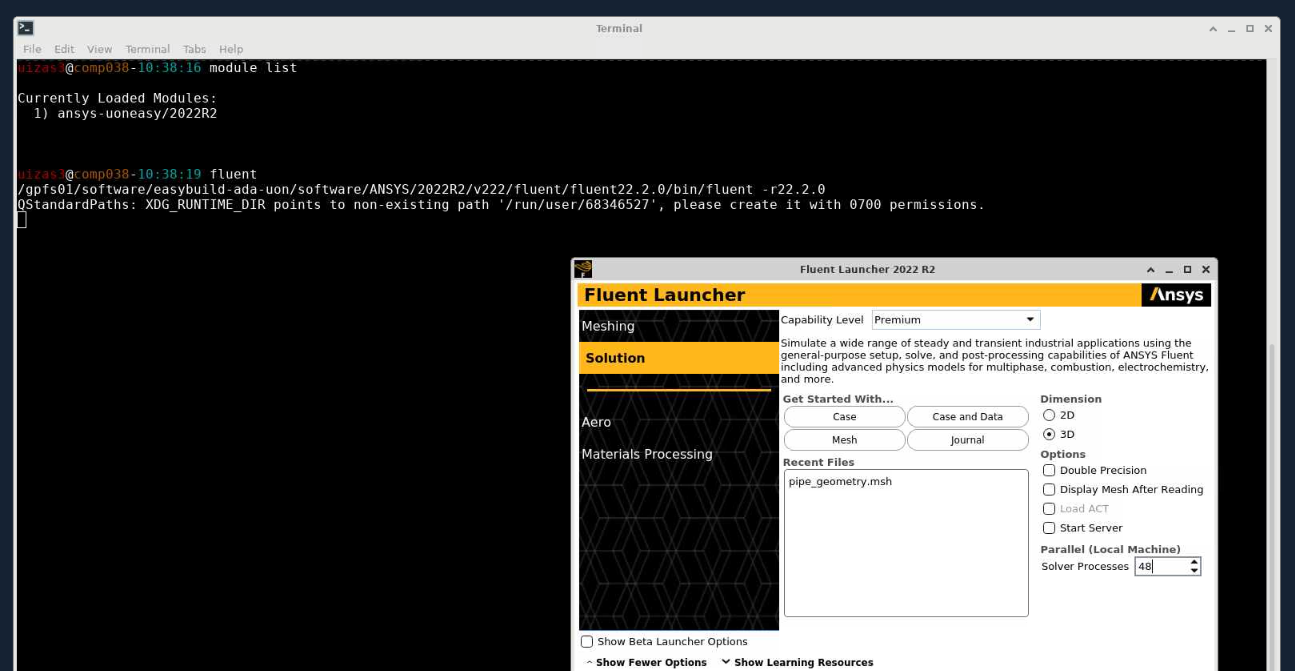
Task: Click the Case button
Action: [x=844, y=417]
